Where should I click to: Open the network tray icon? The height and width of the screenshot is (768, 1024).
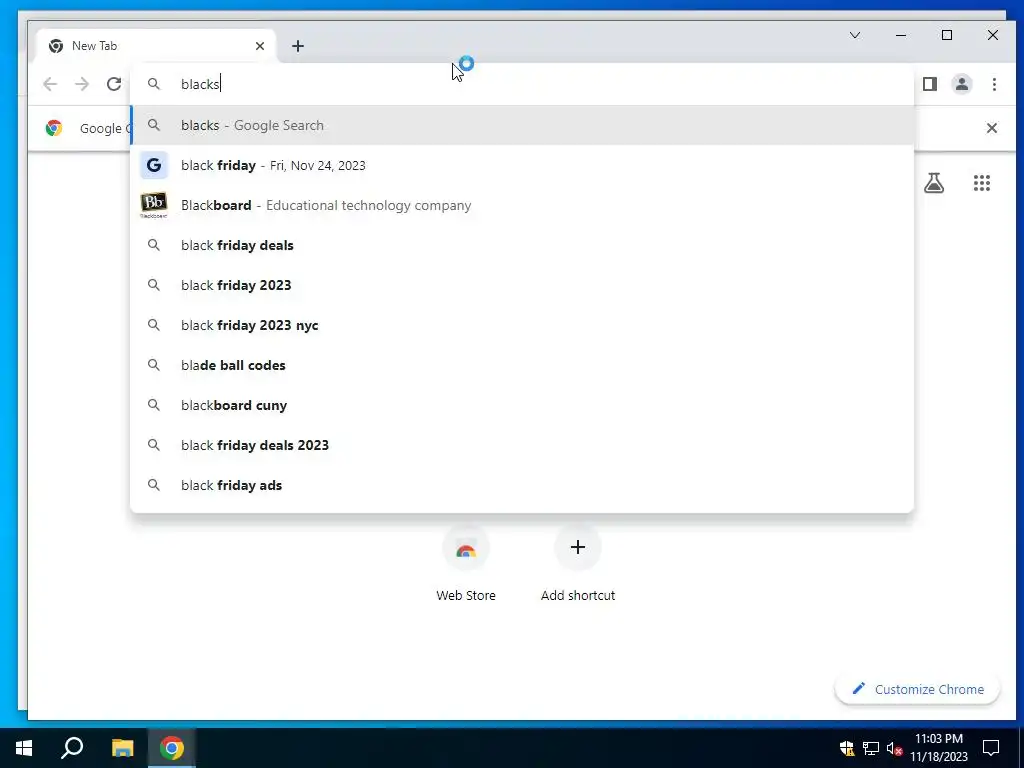coord(871,748)
